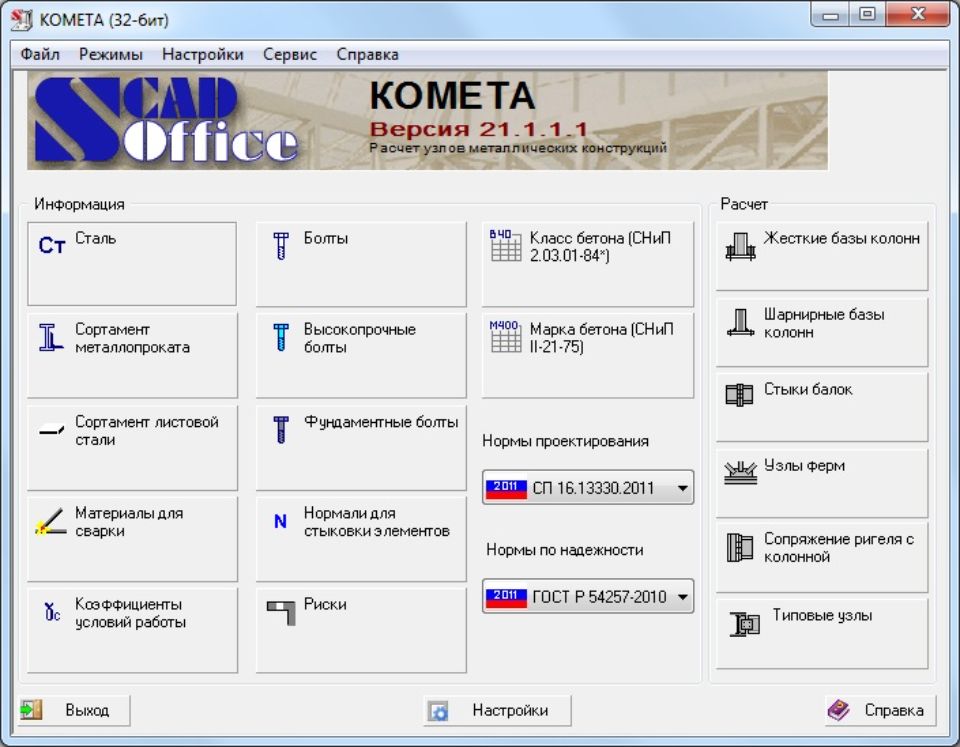Click the N icon for Нормали
The width and height of the screenshot is (960, 747).
coord(280,521)
